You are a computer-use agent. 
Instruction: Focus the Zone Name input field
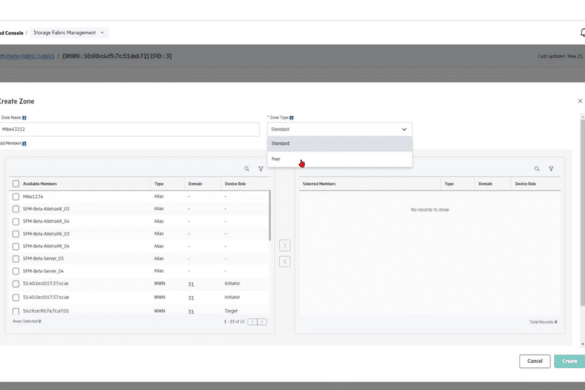pyautogui.click(x=129, y=129)
